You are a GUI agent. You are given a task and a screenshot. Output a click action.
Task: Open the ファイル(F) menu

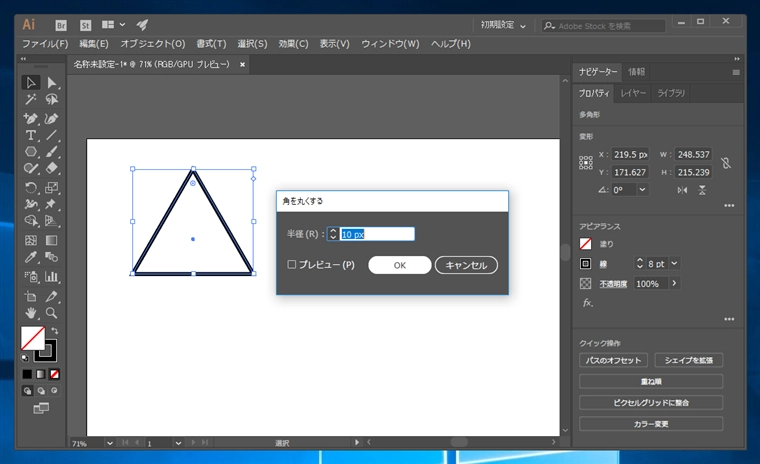45,44
